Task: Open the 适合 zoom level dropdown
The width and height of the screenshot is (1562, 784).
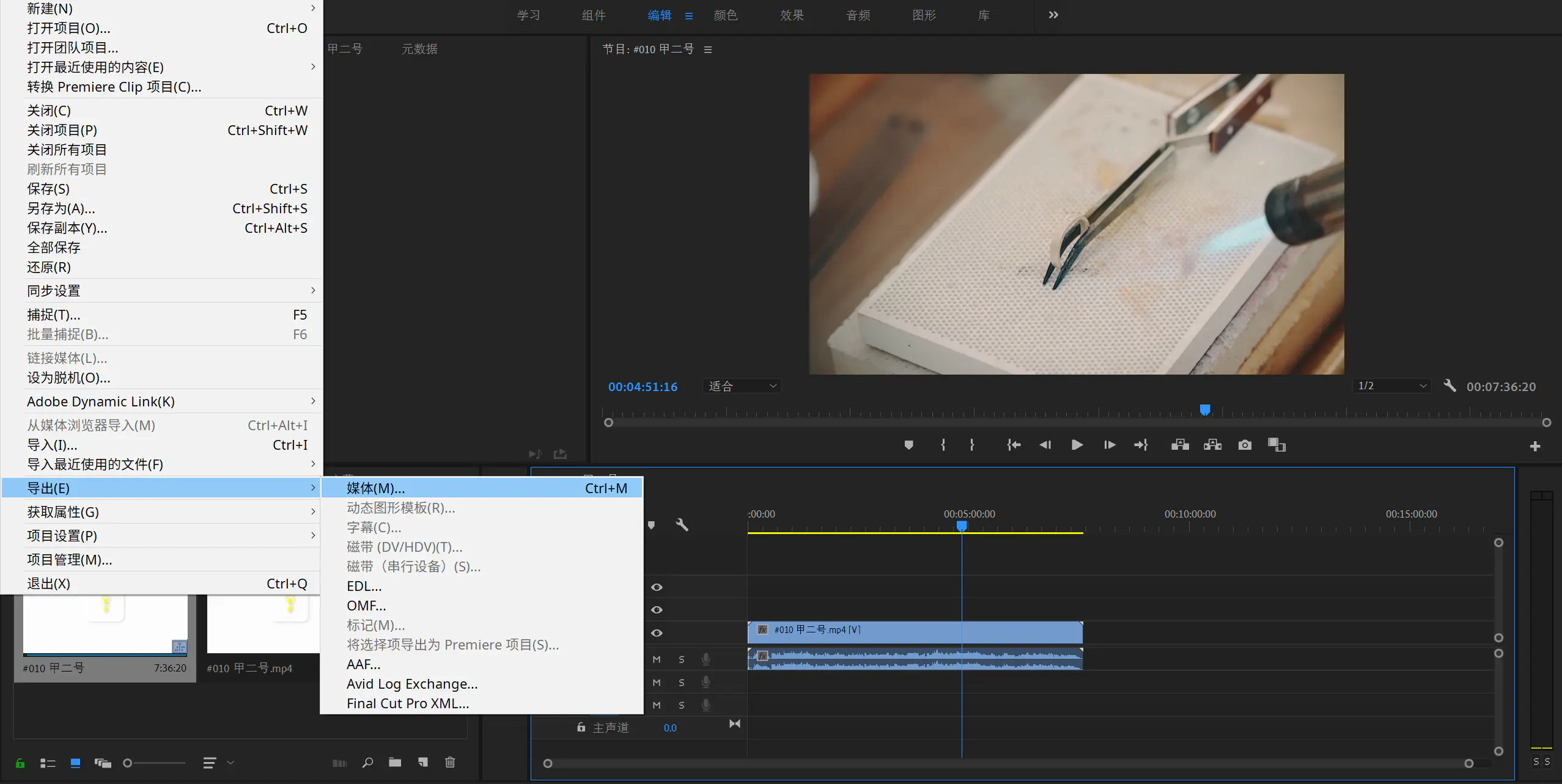Action: pos(742,386)
